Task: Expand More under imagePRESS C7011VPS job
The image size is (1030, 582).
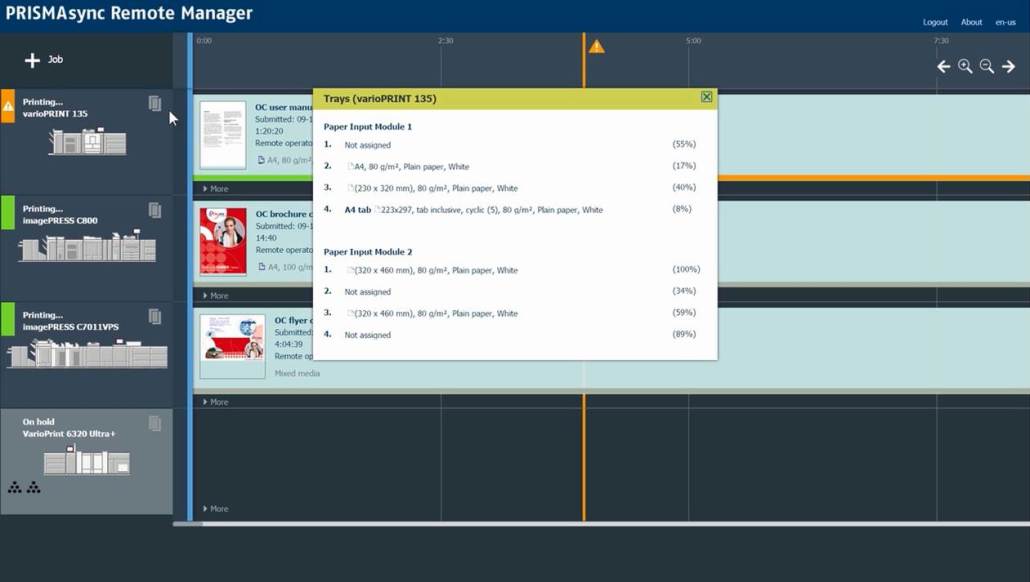Action: pyautogui.click(x=215, y=402)
